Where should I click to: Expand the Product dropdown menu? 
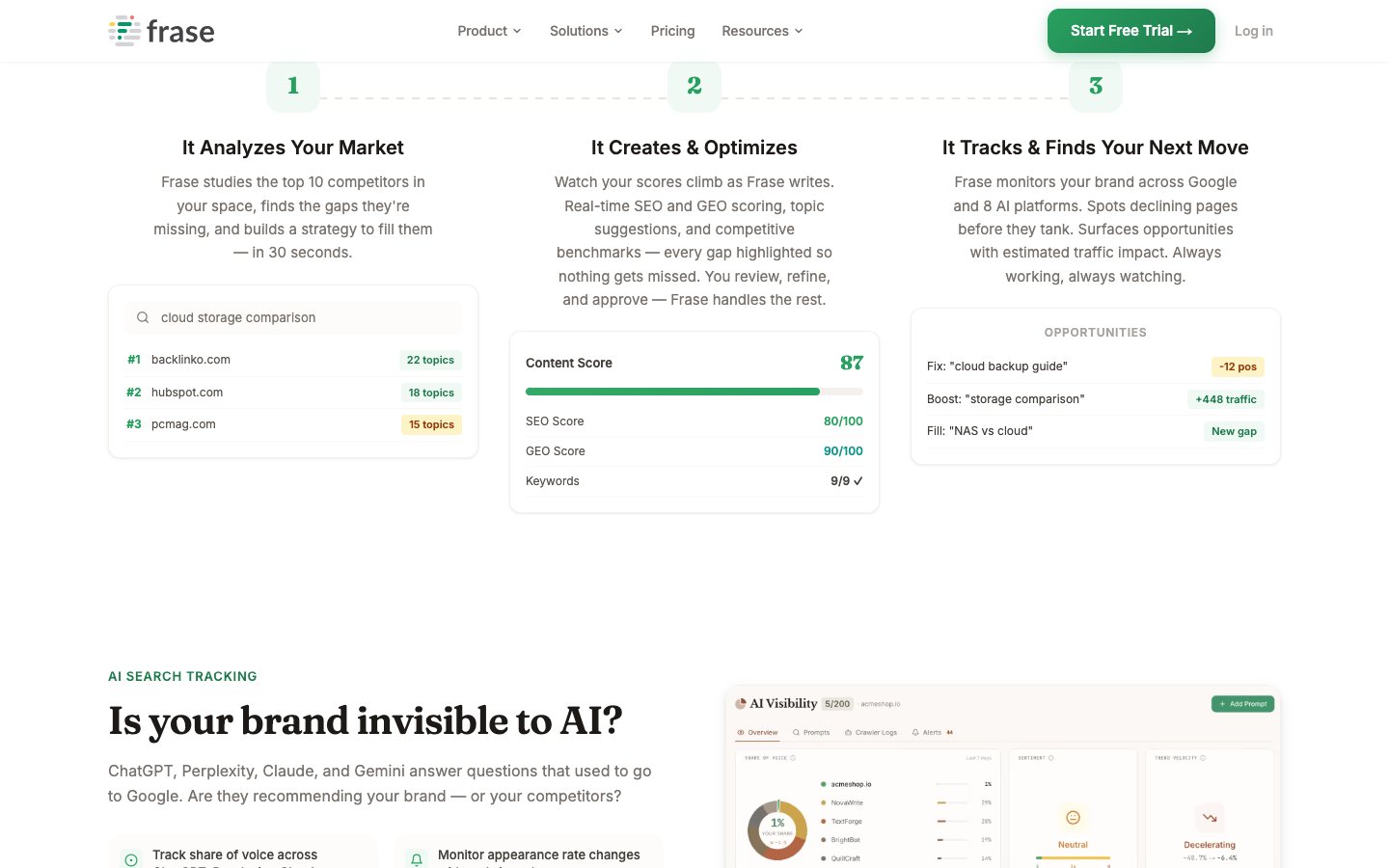click(489, 31)
